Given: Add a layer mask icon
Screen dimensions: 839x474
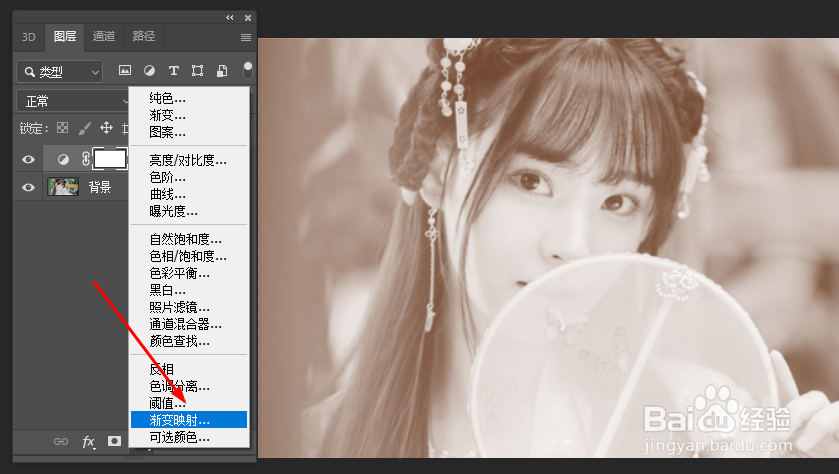Looking at the screenshot, I should (x=114, y=441).
